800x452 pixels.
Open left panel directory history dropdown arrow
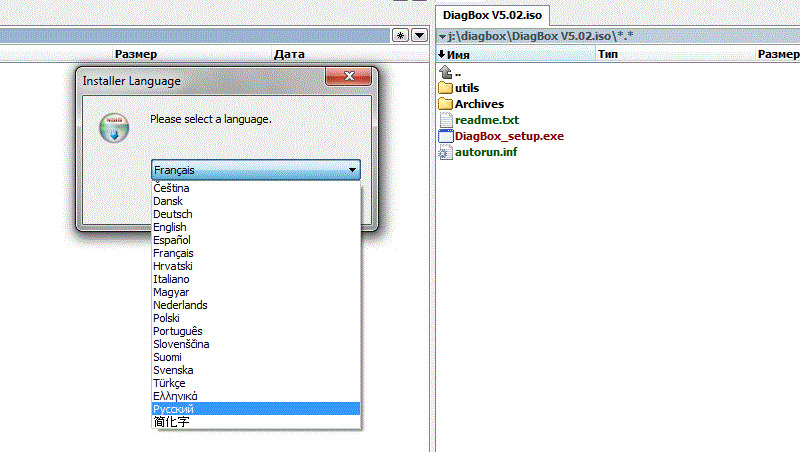click(419, 35)
